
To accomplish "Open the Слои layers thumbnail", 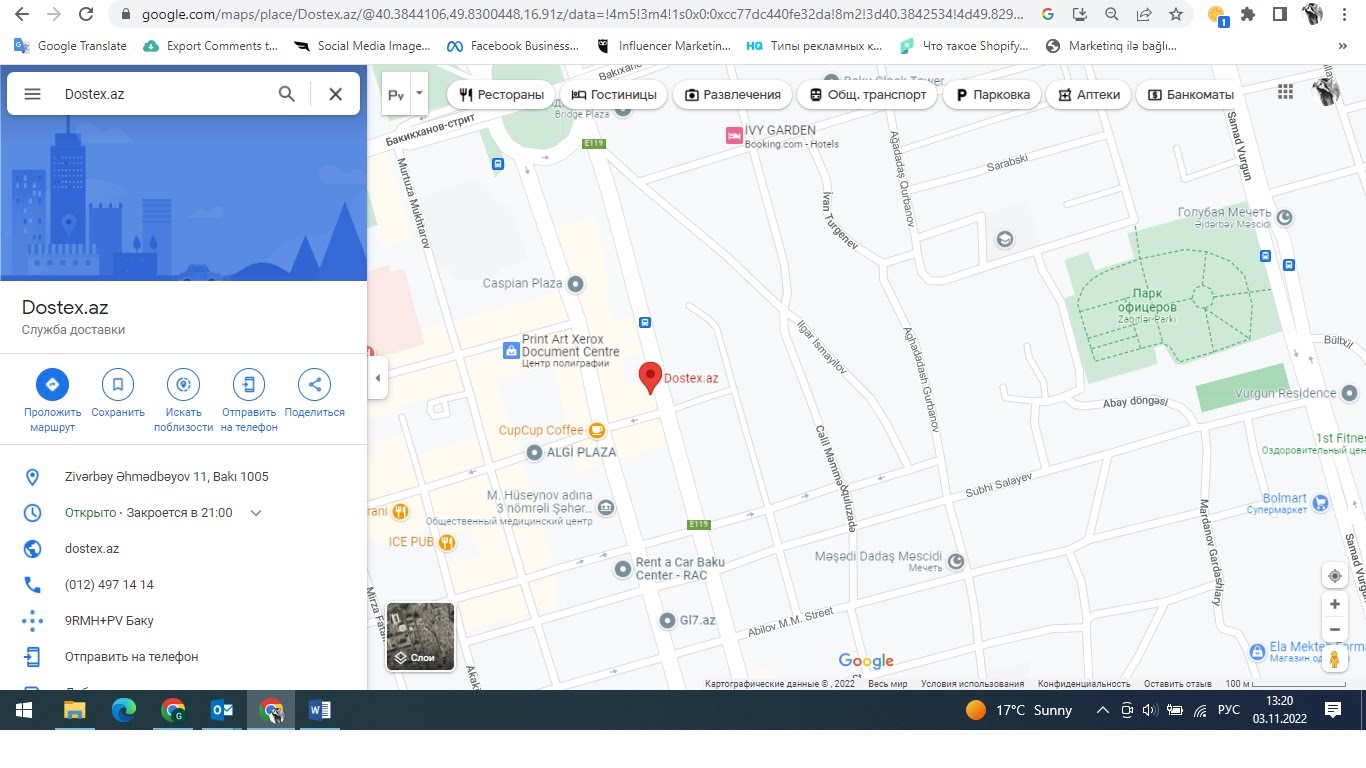I will (421, 636).
